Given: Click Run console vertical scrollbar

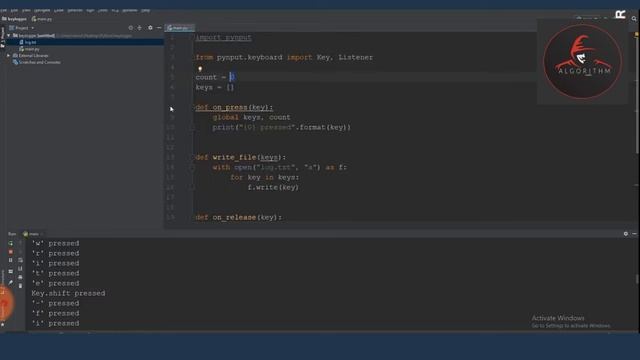Looking at the screenshot, I should tap(637, 279).
